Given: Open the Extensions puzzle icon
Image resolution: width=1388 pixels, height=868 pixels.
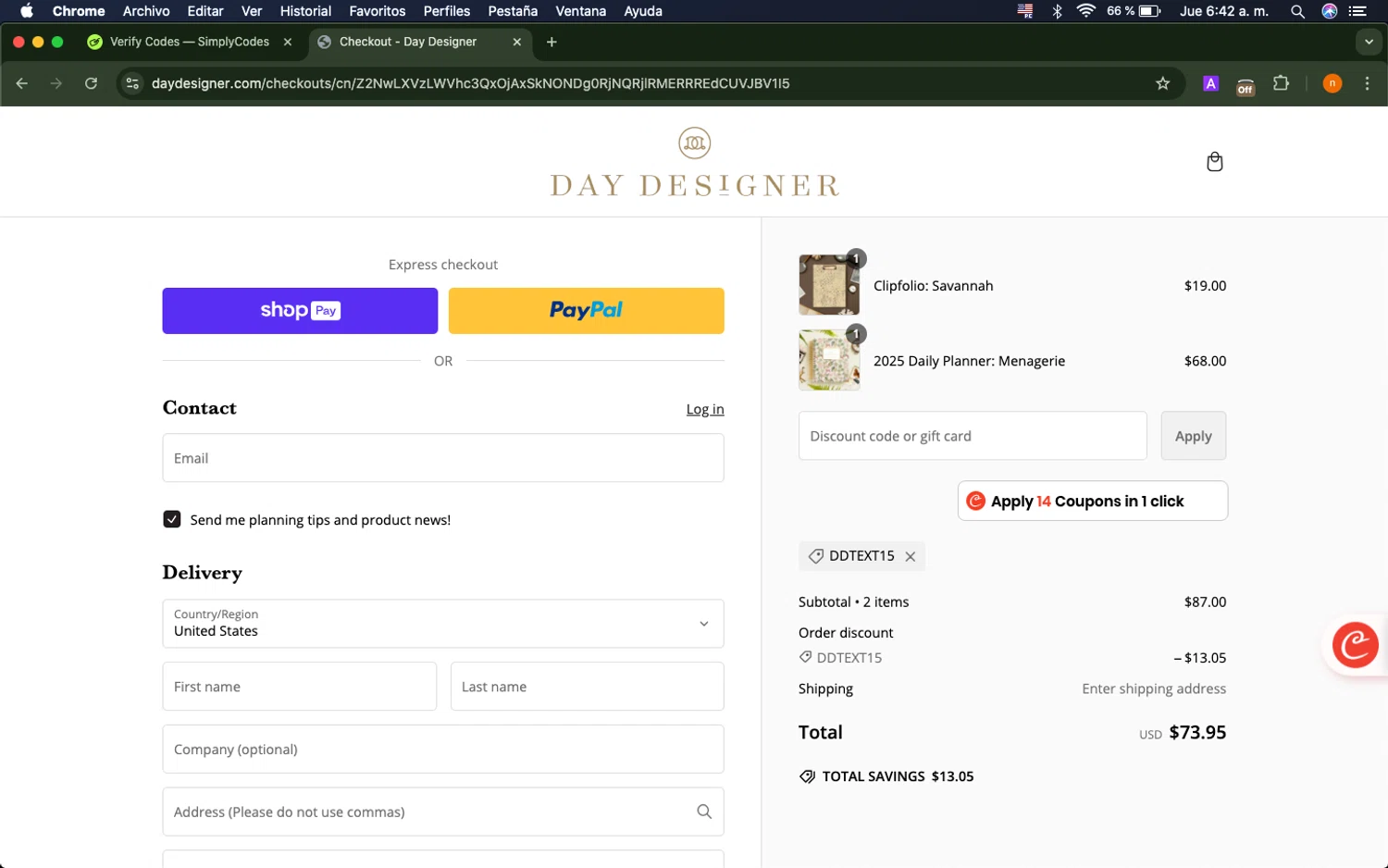Looking at the screenshot, I should (1281, 83).
